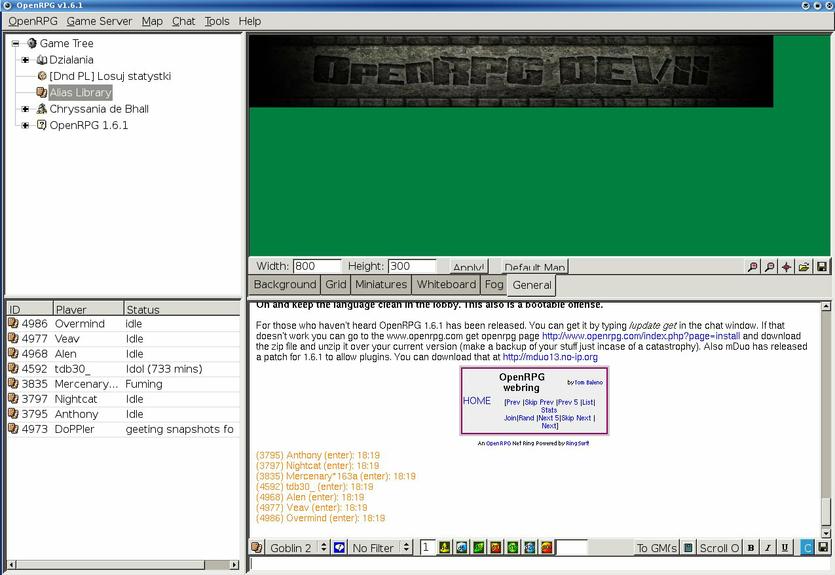Click the red crosshair map tool icon

click(787, 266)
